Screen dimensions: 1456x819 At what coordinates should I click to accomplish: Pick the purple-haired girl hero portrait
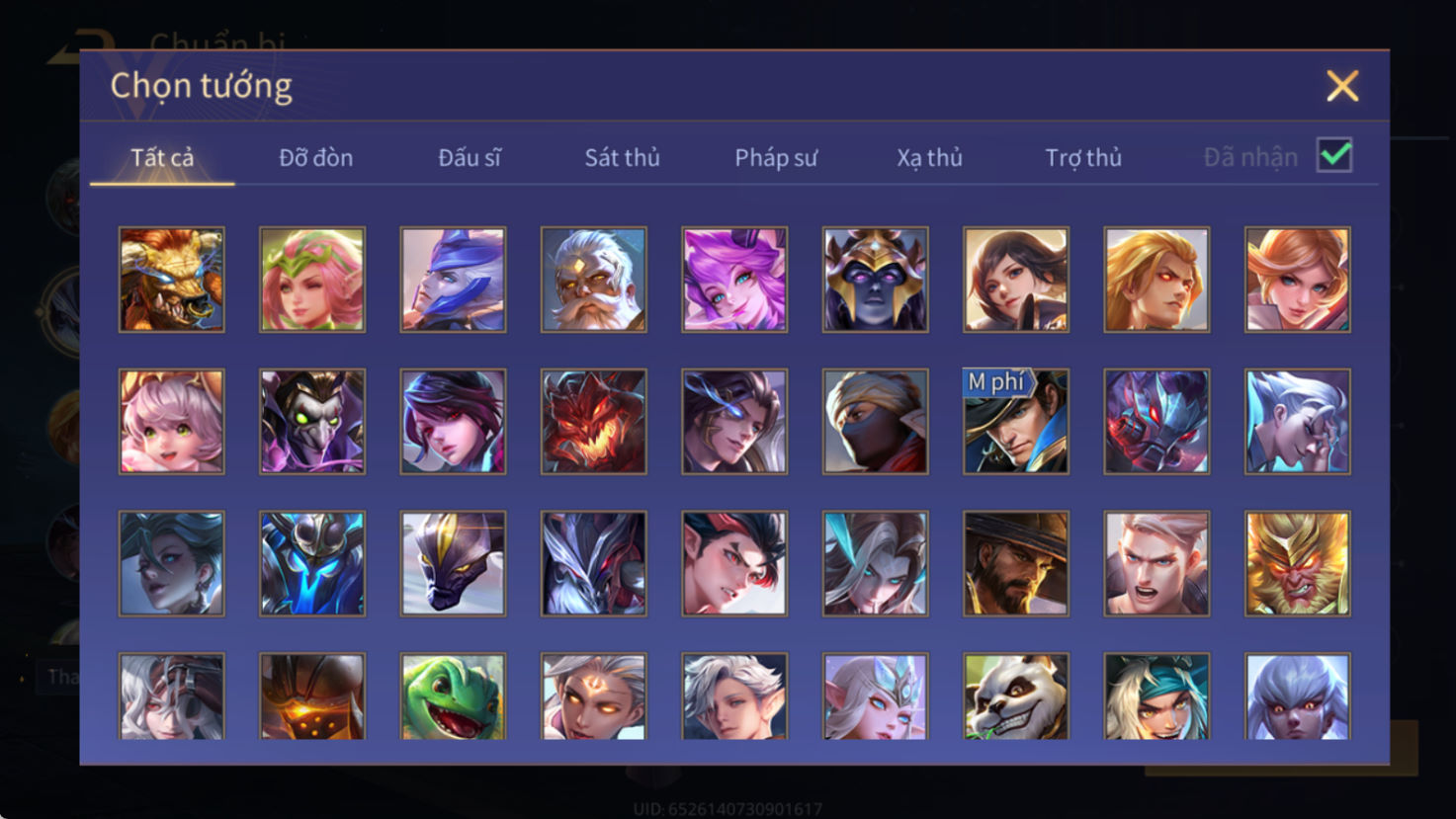(734, 280)
